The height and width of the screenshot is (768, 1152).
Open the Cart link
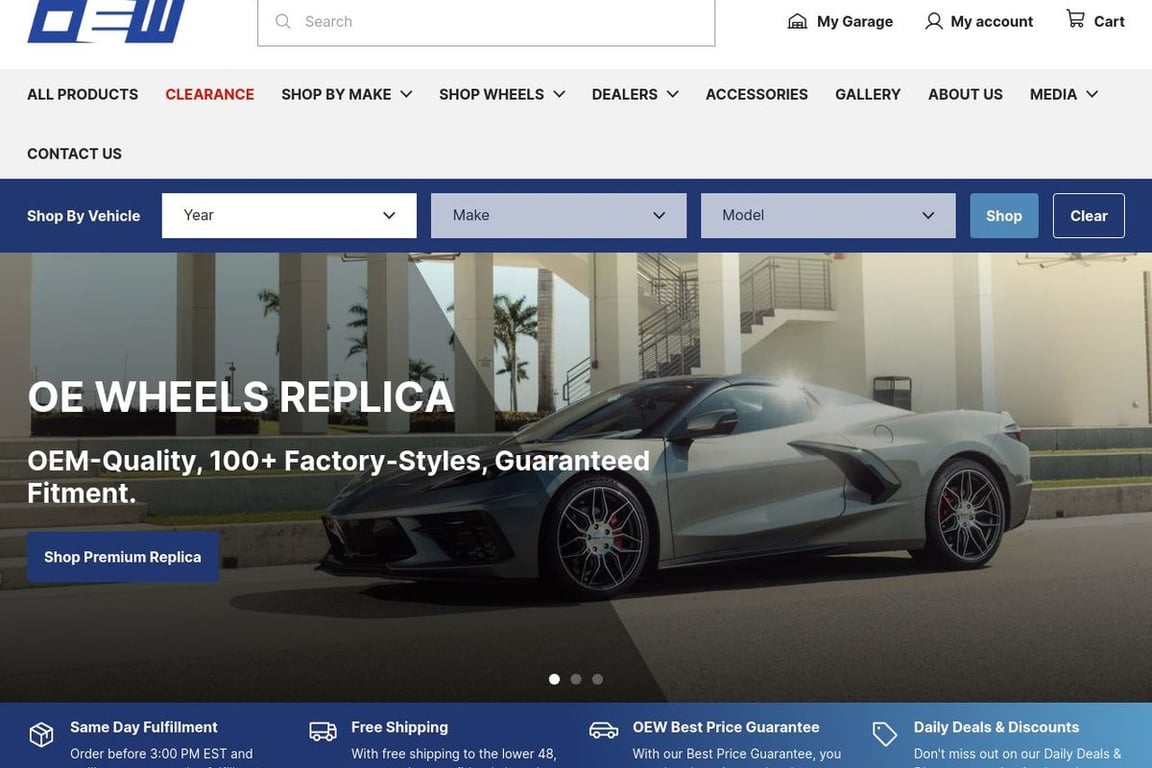[1095, 21]
